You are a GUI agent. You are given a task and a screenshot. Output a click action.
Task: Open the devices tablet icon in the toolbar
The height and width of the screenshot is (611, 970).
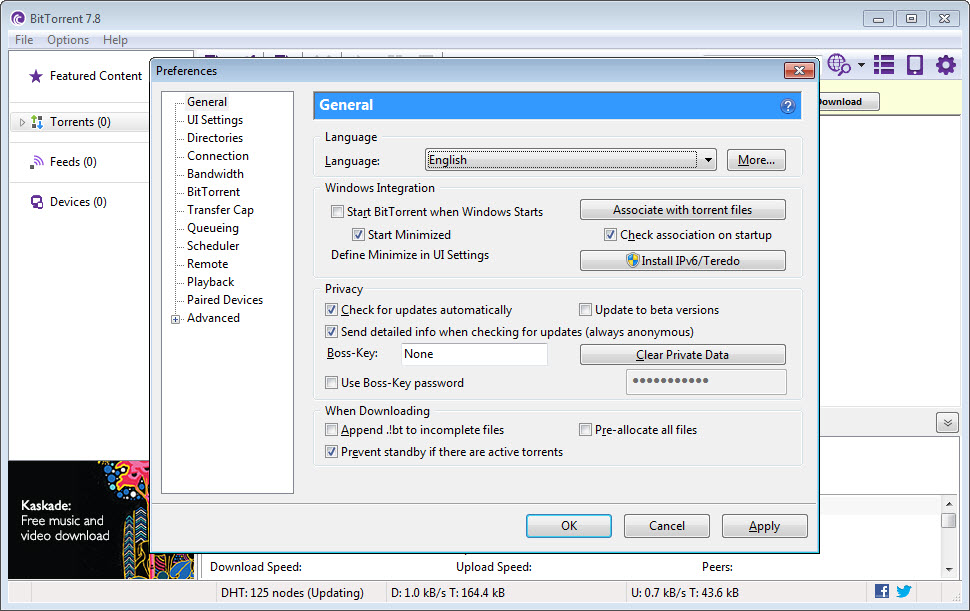tap(914, 64)
